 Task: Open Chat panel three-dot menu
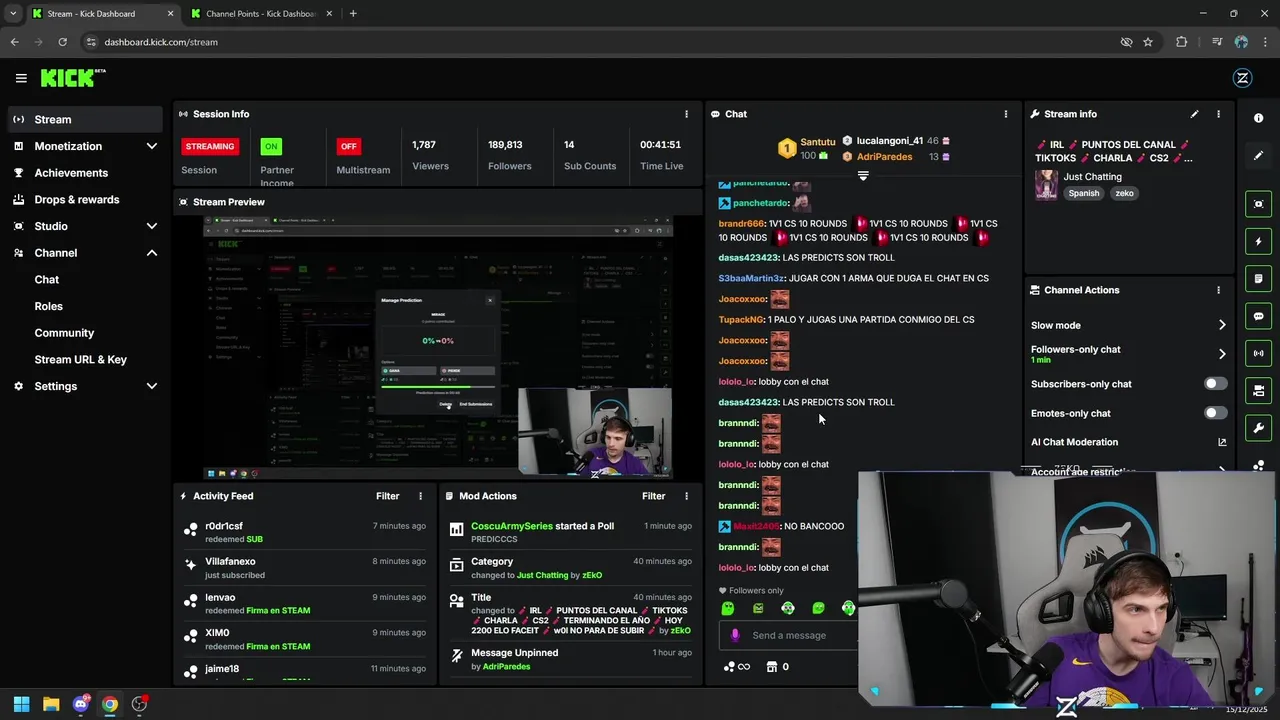[x=1006, y=114]
